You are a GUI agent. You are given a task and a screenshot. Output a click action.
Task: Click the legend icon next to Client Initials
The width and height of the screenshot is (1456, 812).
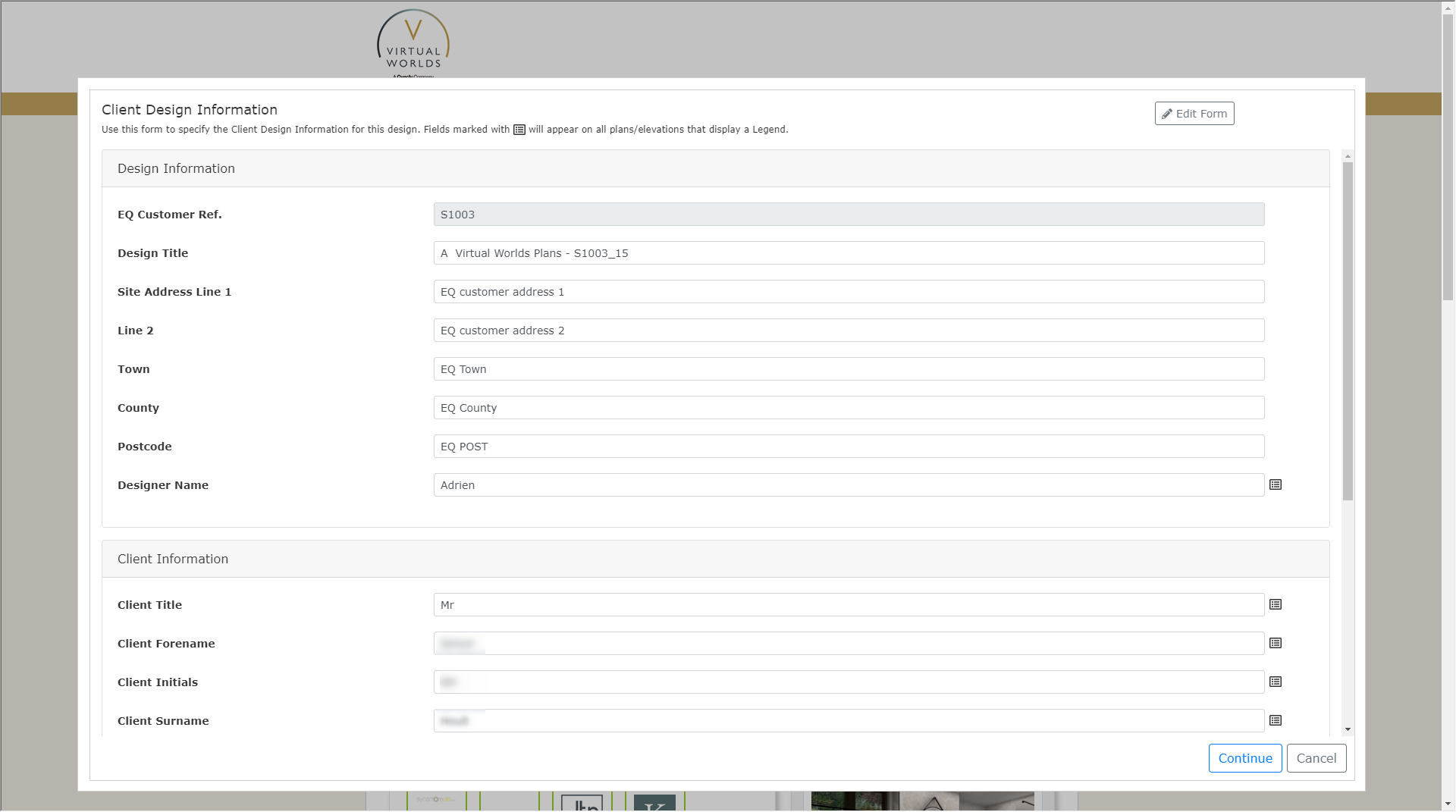tap(1276, 682)
